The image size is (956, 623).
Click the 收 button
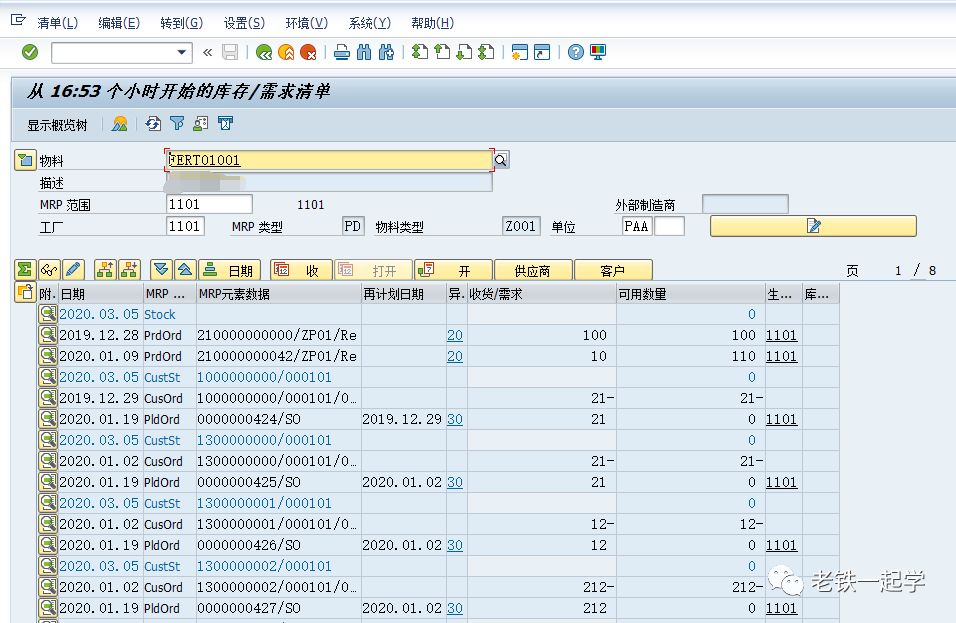302,270
